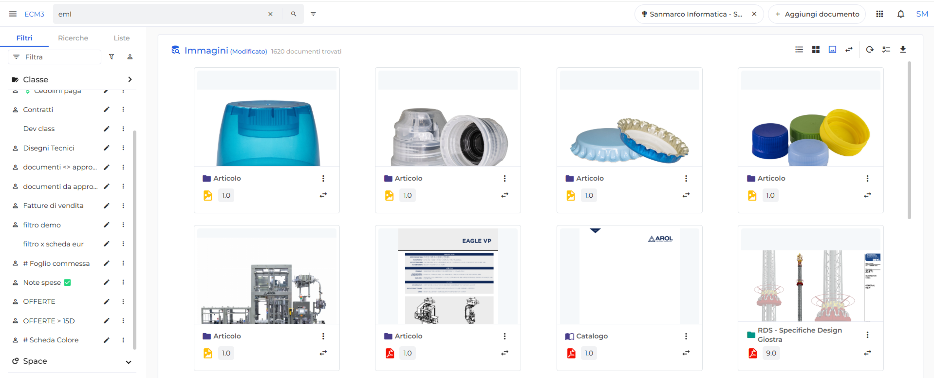Screen dimensions: 934x378
Task: Open the apps grid launcher
Action: [879, 14]
